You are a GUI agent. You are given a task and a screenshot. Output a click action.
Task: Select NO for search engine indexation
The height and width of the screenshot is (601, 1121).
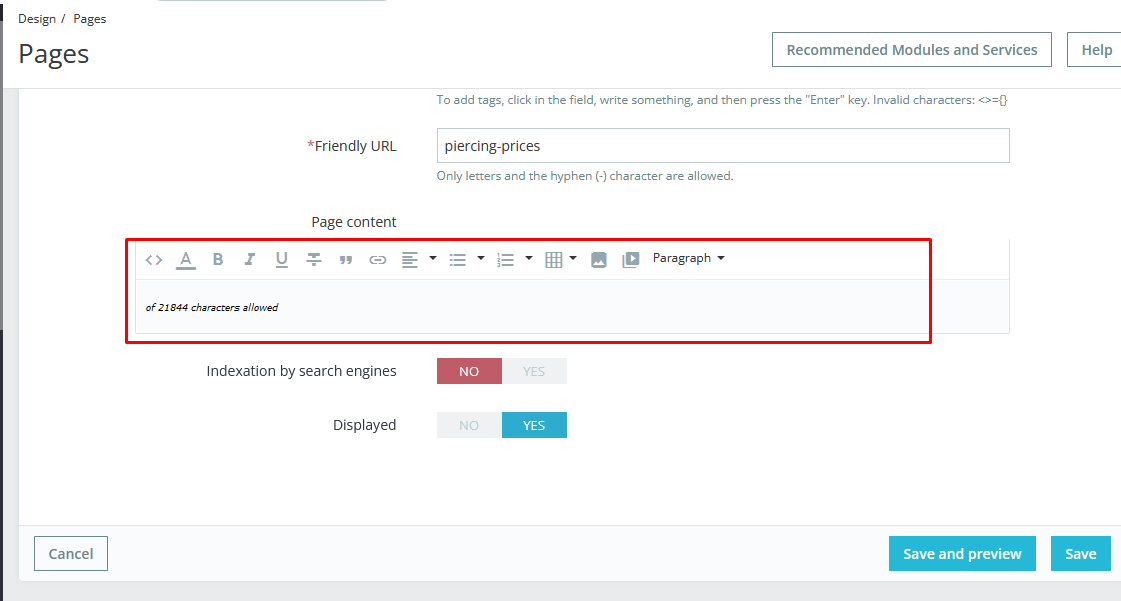(x=469, y=372)
